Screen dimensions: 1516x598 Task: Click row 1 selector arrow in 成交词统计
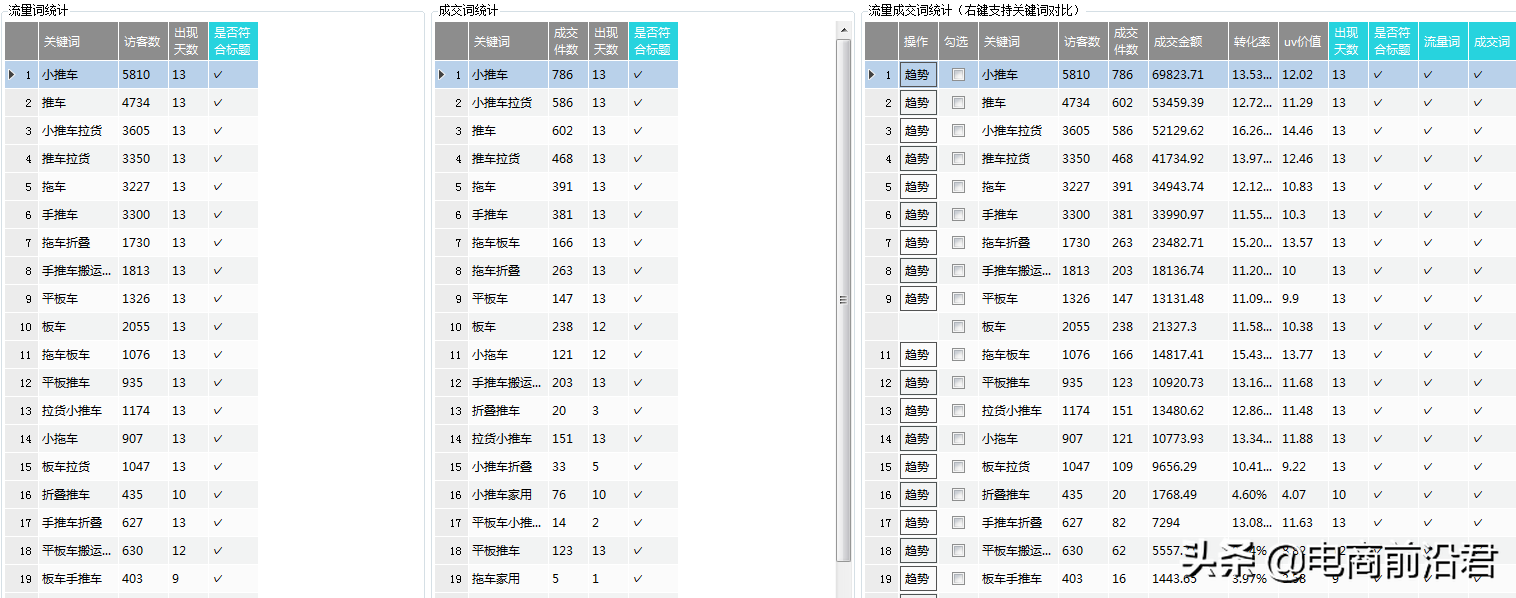pyautogui.click(x=441, y=75)
